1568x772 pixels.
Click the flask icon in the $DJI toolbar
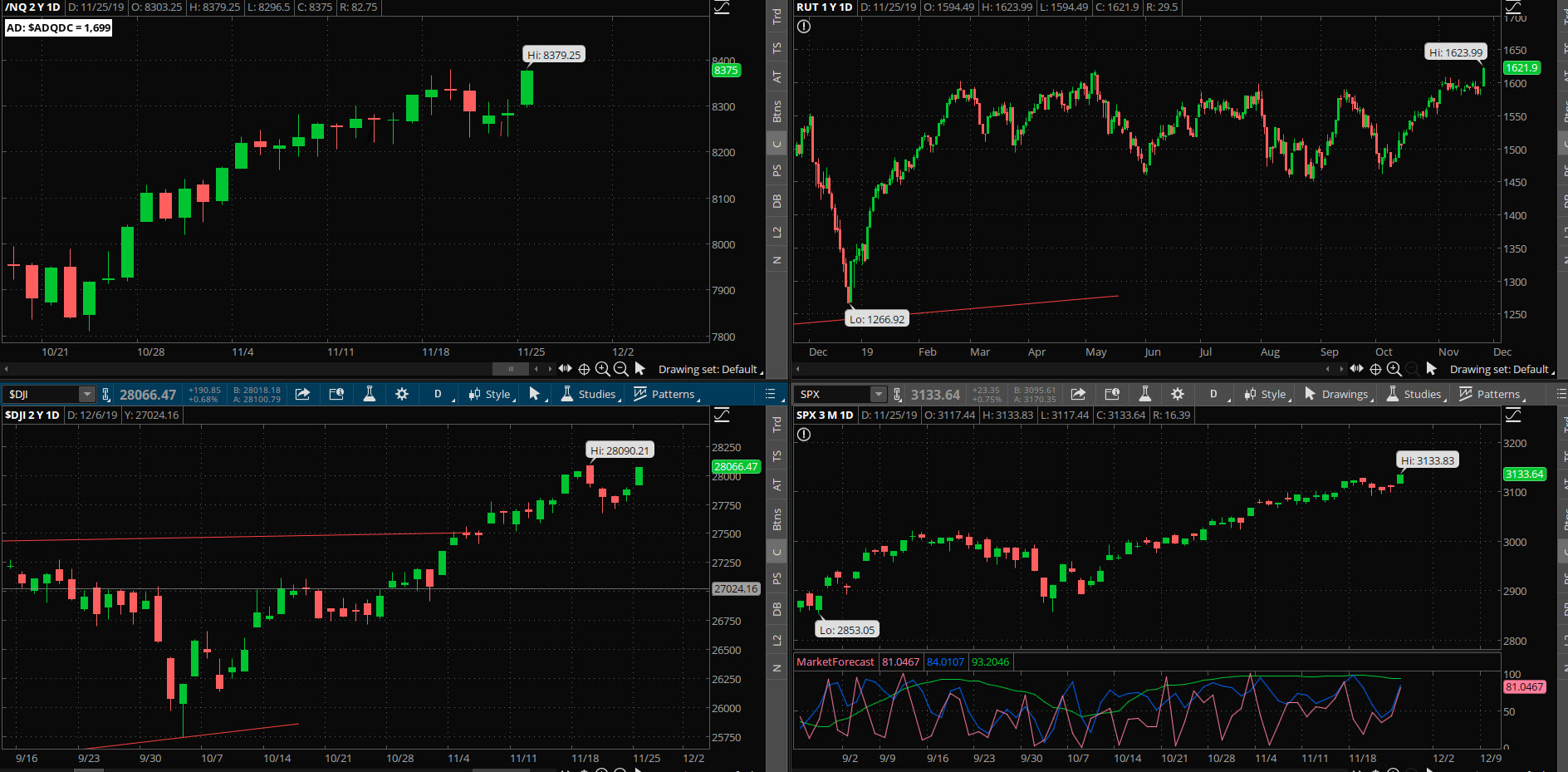click(370, 394)
